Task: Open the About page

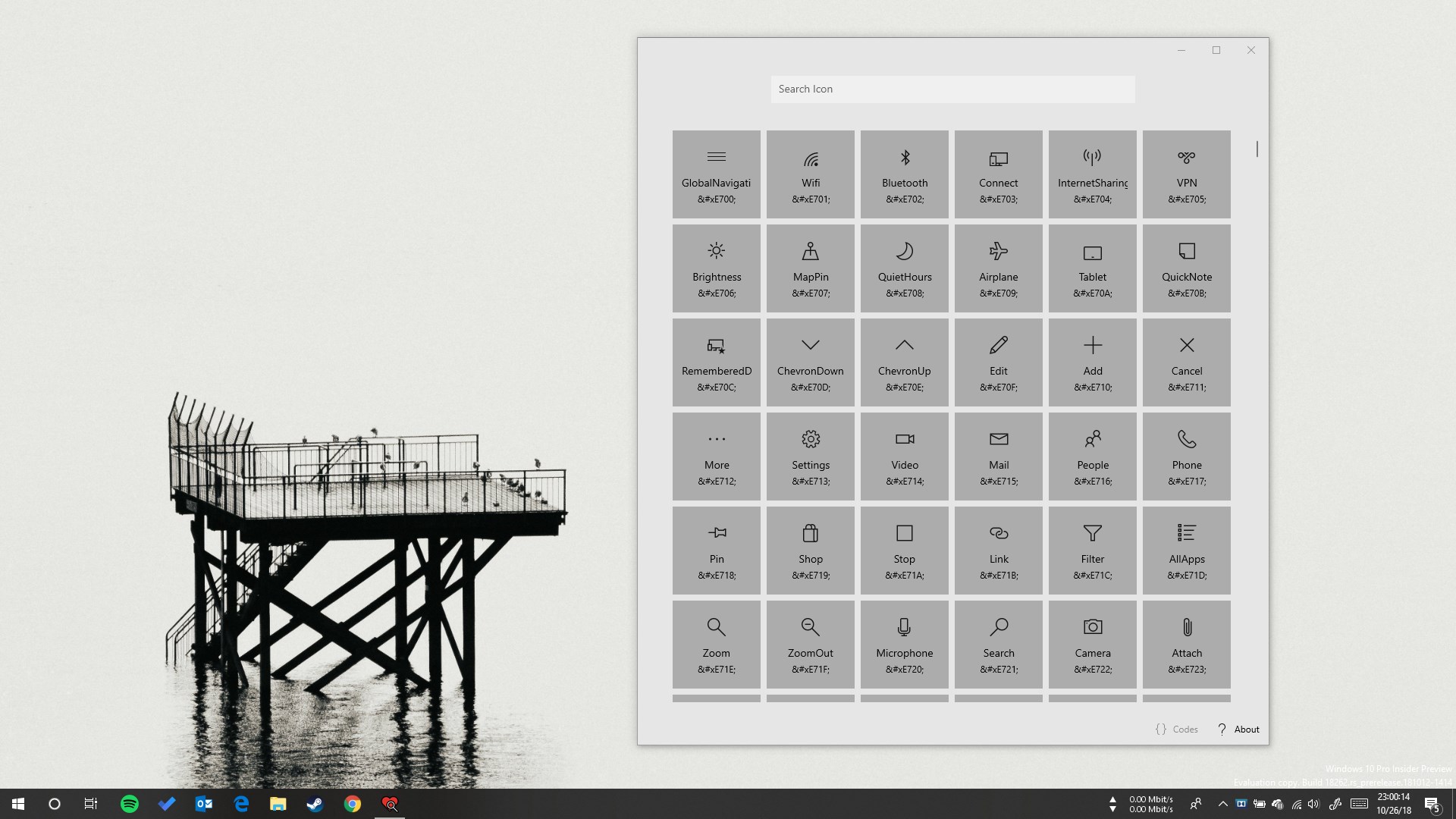Action: [x=1238, y=730]
